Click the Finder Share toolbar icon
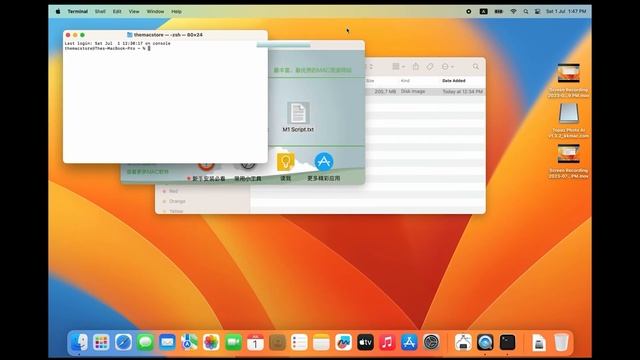Image resolution: width=640 pixels, height=360 pixels. 416,67
